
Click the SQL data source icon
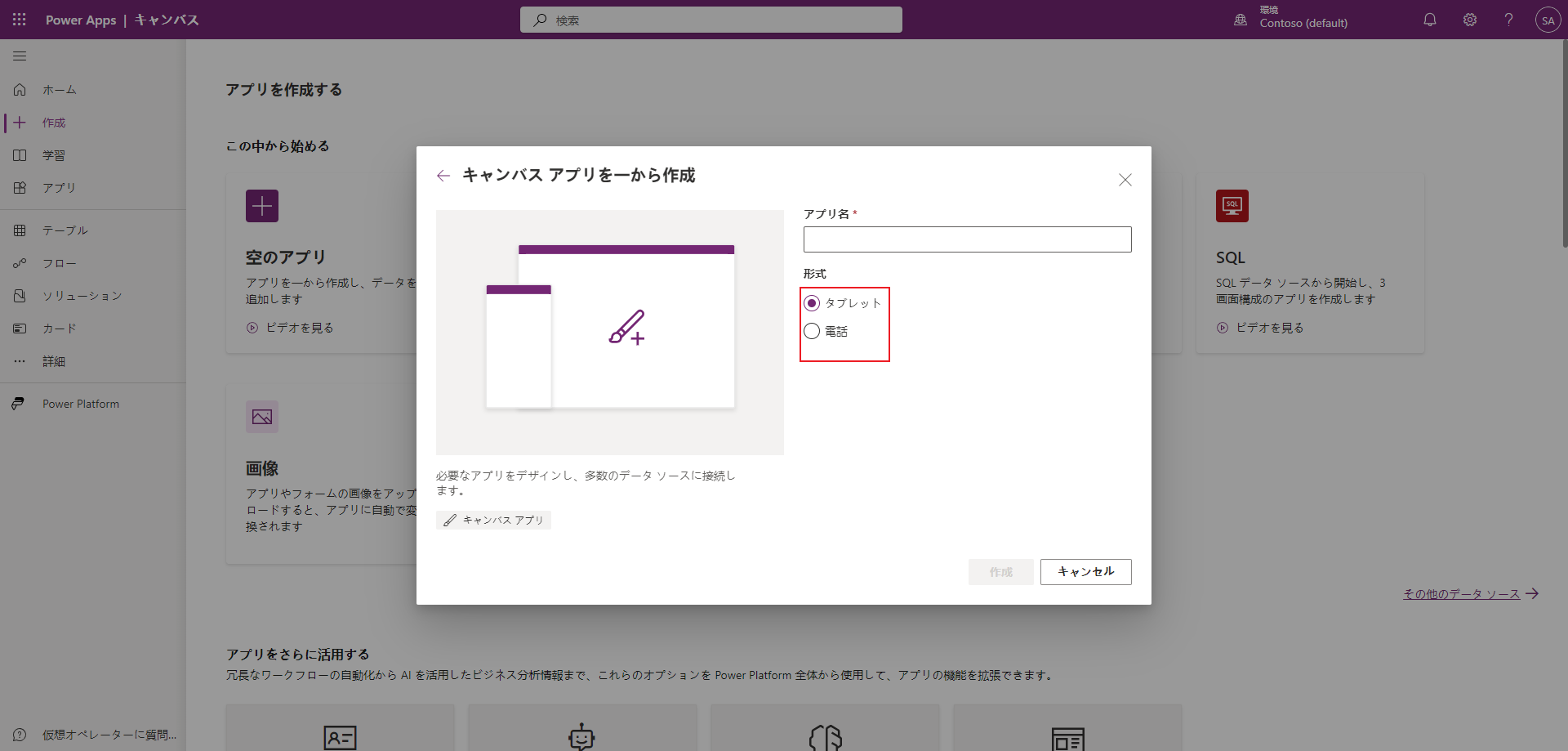[1232, 206]
